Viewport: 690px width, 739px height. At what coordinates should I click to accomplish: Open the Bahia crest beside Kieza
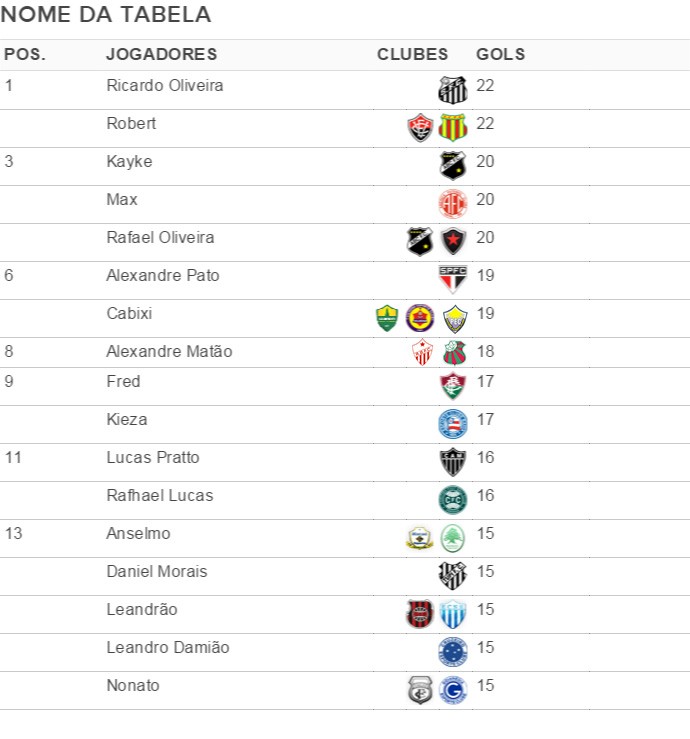tap(452, 424)
